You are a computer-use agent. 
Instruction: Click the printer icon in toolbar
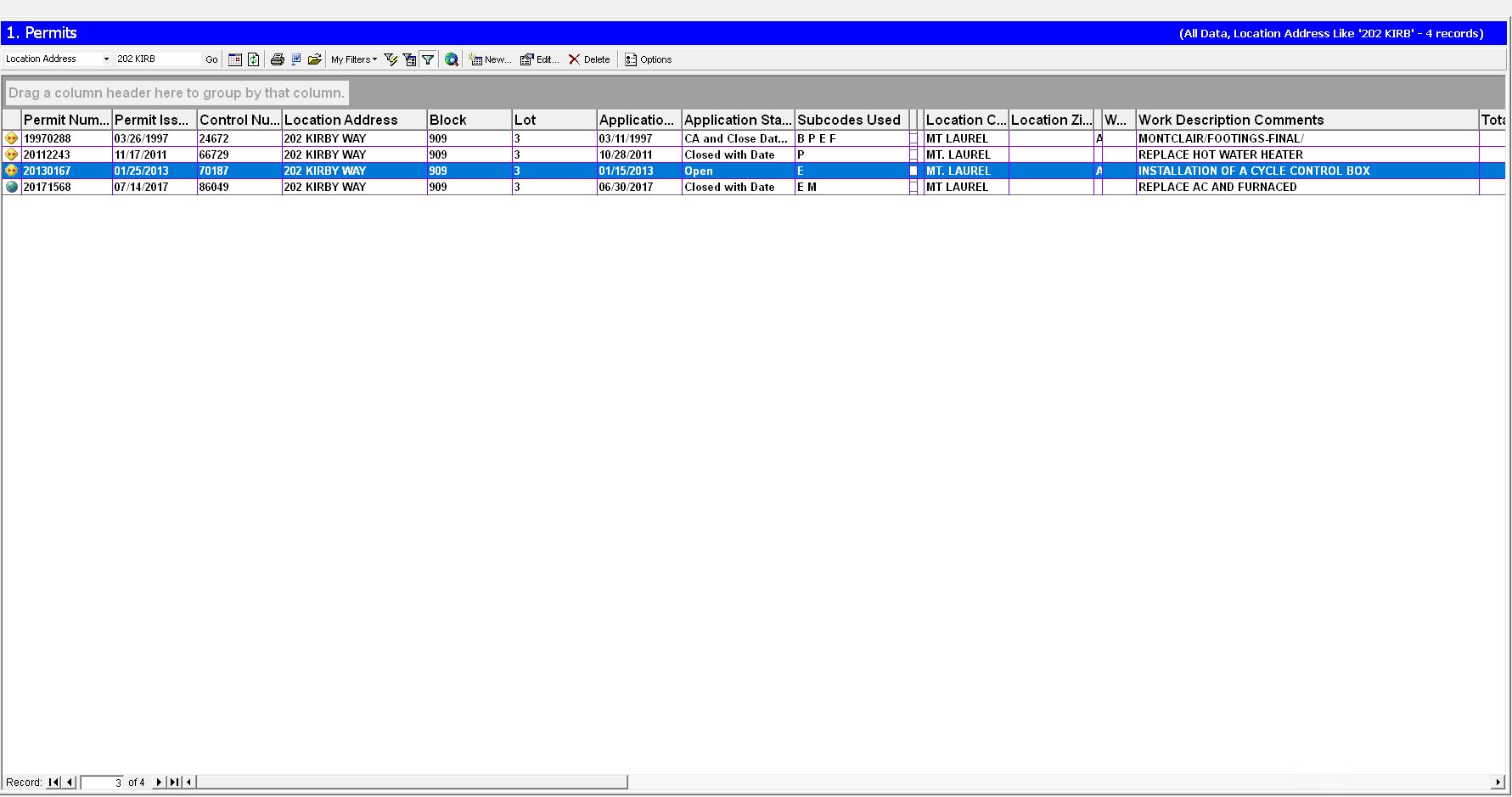click(277, 59)
